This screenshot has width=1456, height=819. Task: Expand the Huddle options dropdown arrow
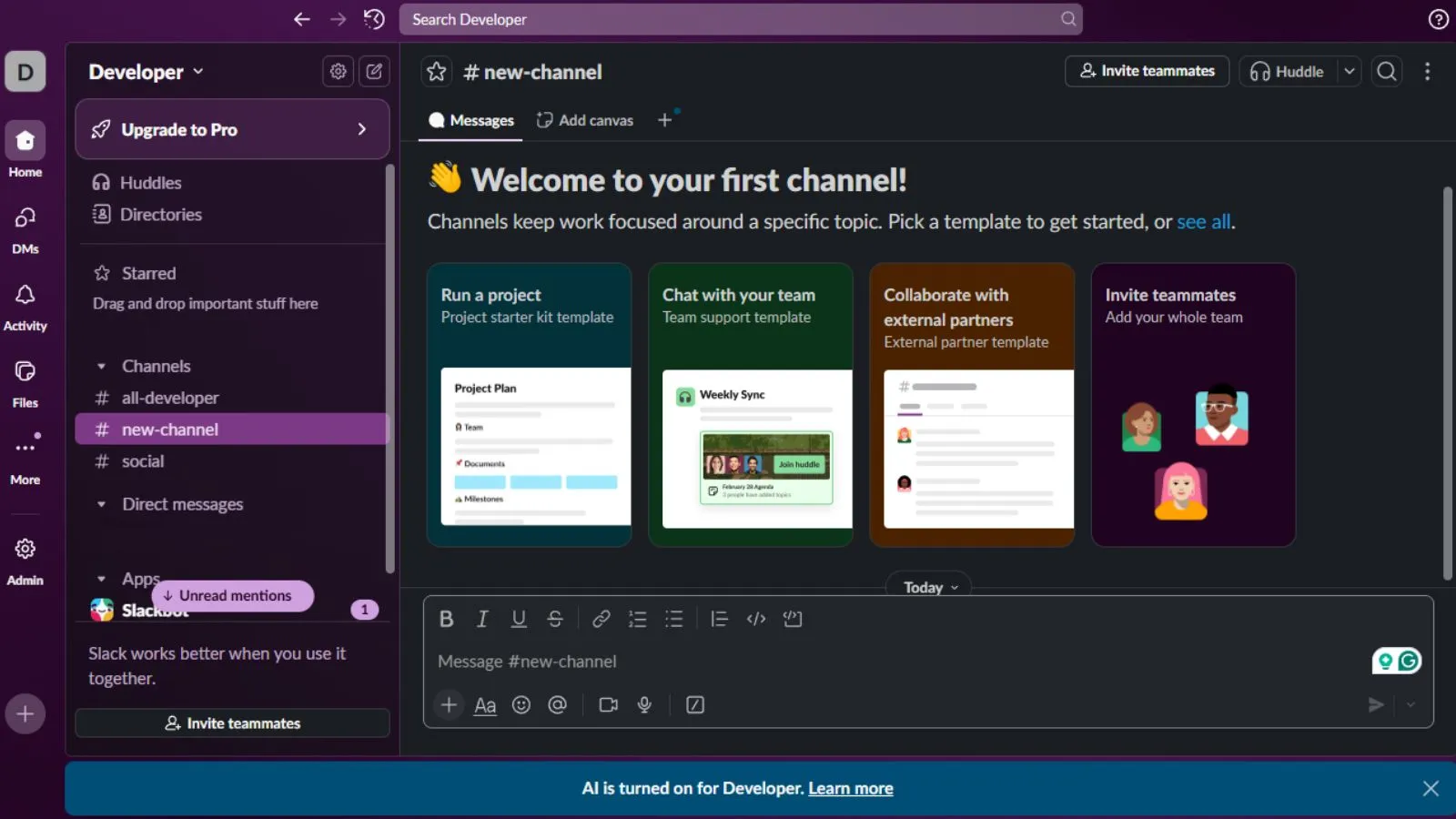click(1350, 71)
